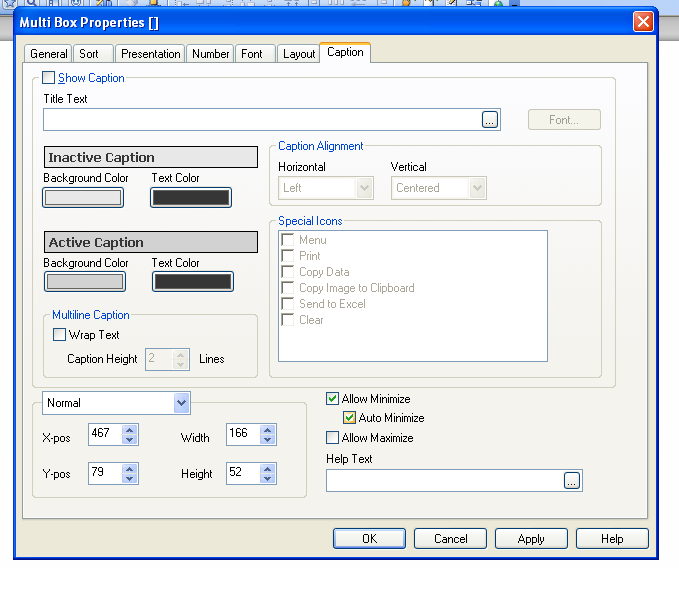Switch to the General tab

tap(48, 54)
